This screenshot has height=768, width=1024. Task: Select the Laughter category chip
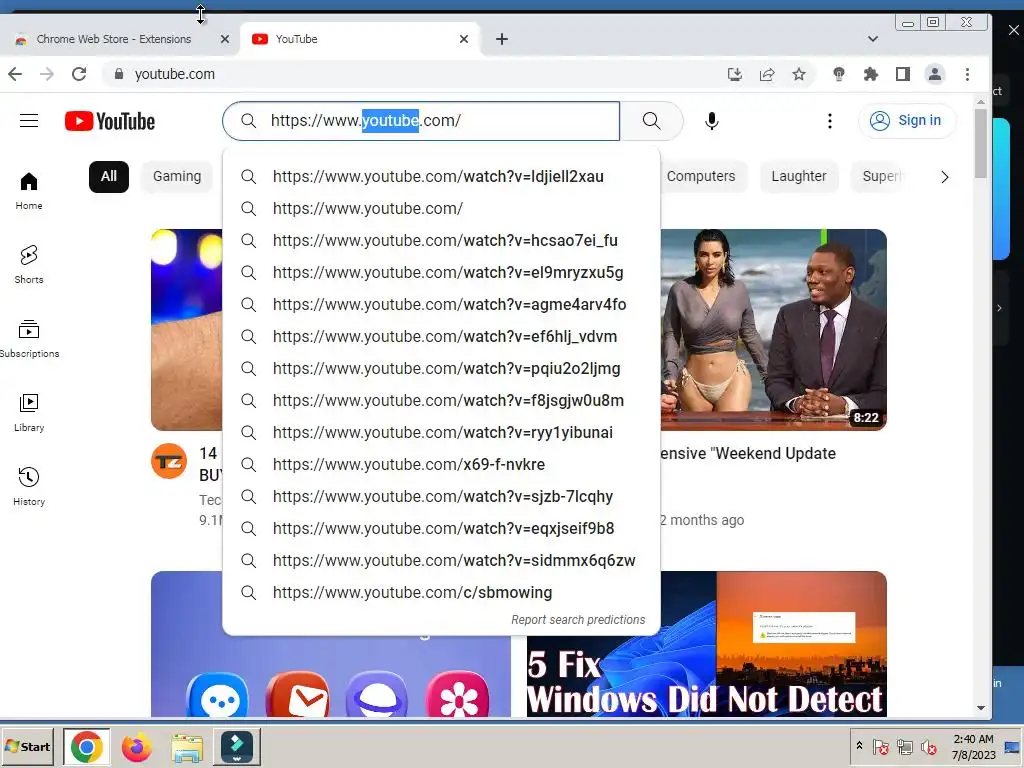799,177
